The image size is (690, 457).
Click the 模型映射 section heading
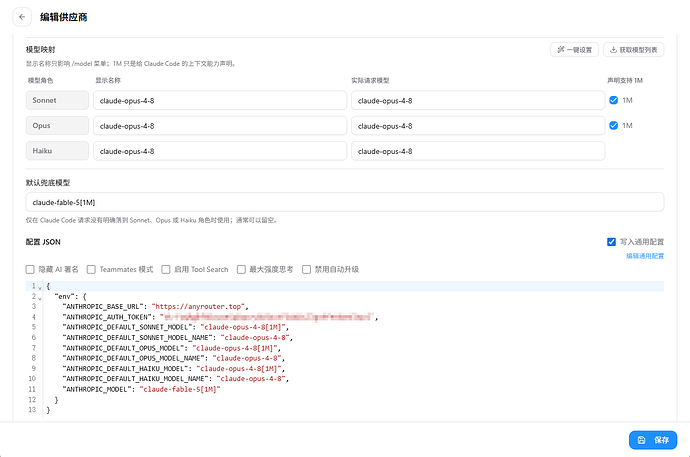coord(40,50)
